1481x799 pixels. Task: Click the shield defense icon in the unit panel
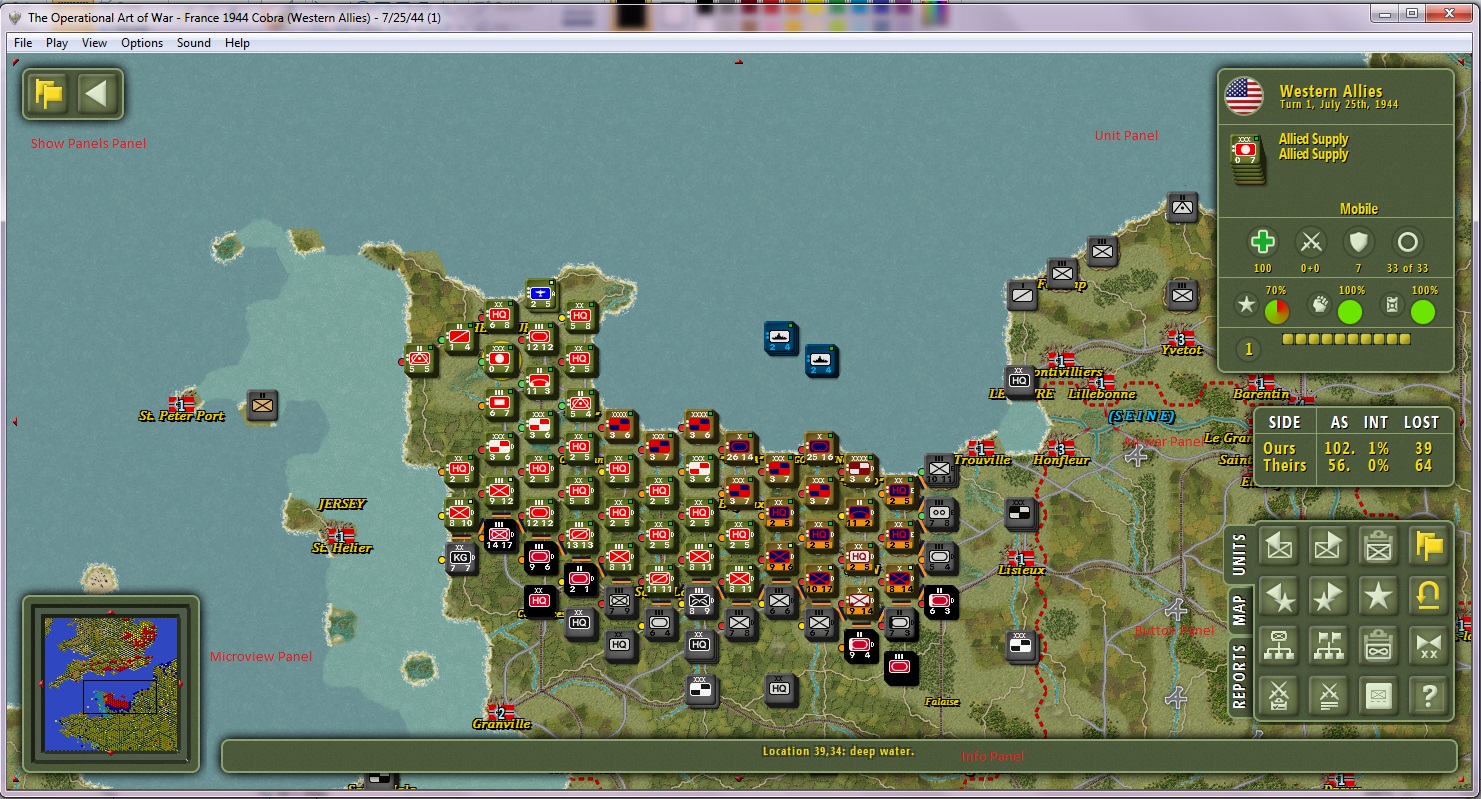pyautogui.click(x=1357, y=242)
